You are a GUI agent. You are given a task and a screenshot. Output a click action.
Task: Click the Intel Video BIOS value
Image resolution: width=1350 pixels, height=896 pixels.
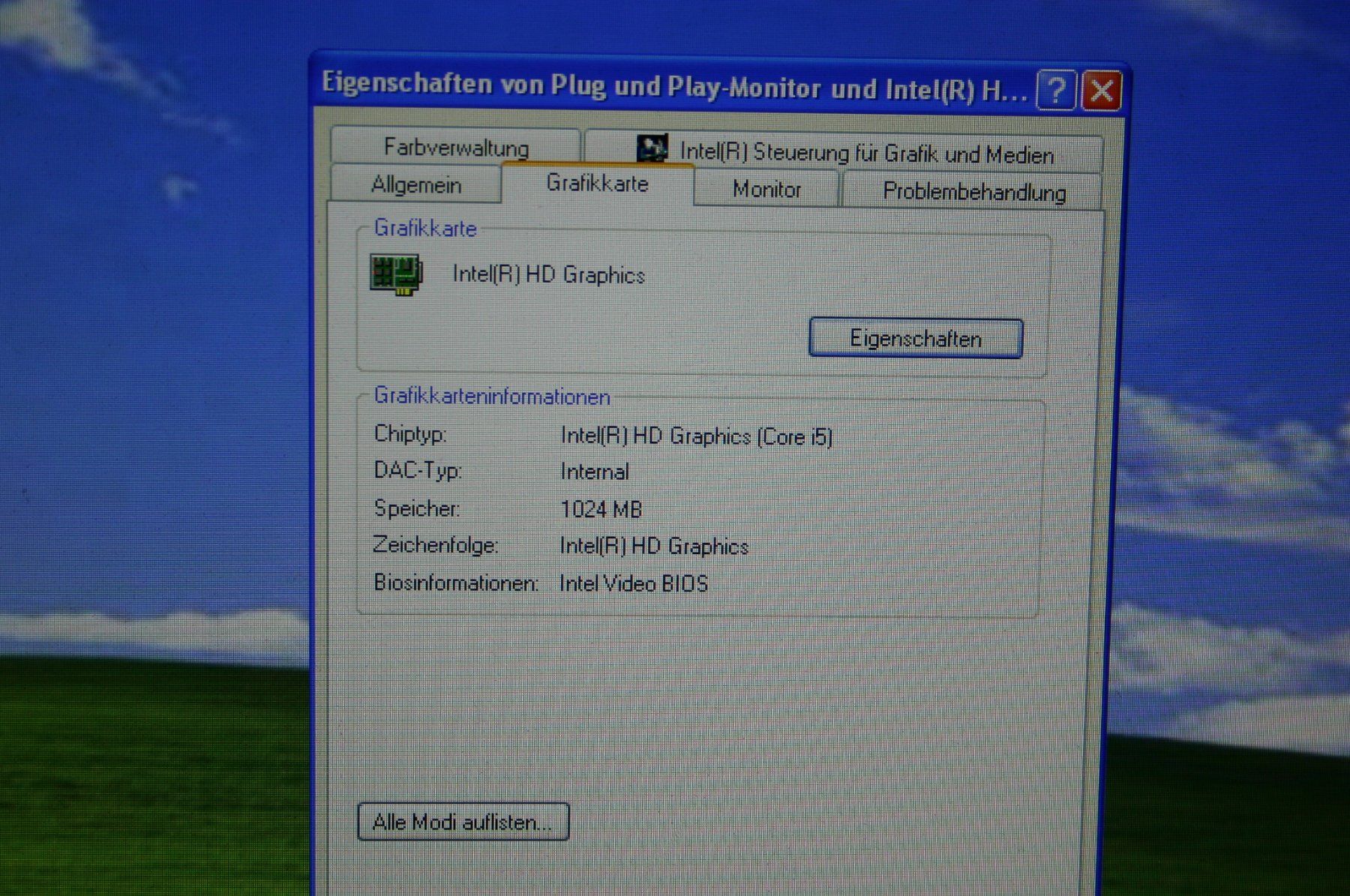tap(634, 583)
